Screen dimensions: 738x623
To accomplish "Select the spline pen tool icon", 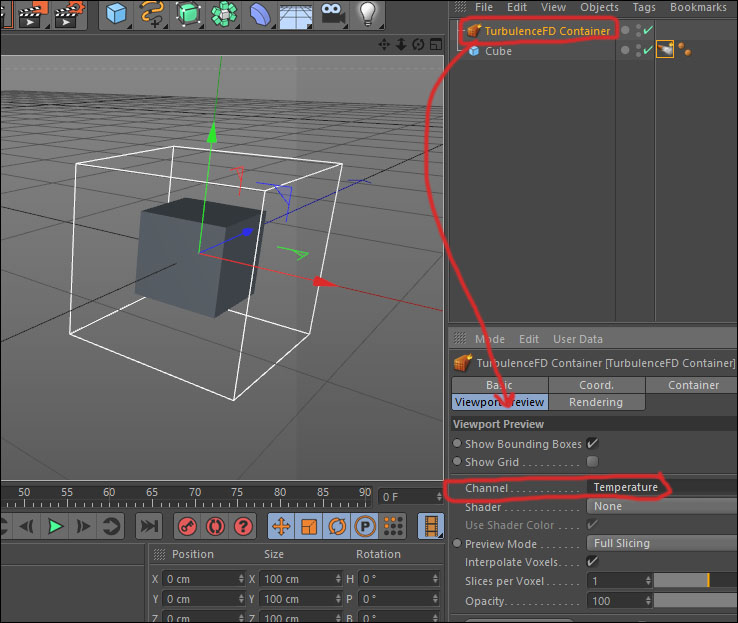I will pyautogui.click(x=152, y=14).
